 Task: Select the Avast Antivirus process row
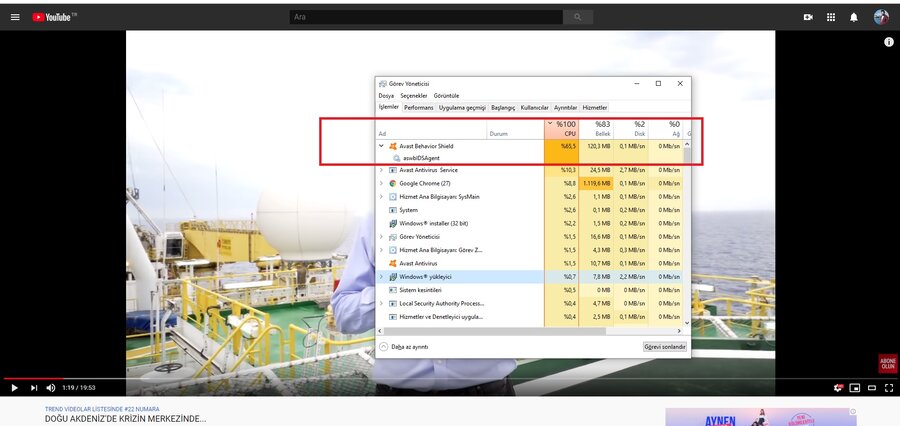pyautogui.click(x=529, y=263)
